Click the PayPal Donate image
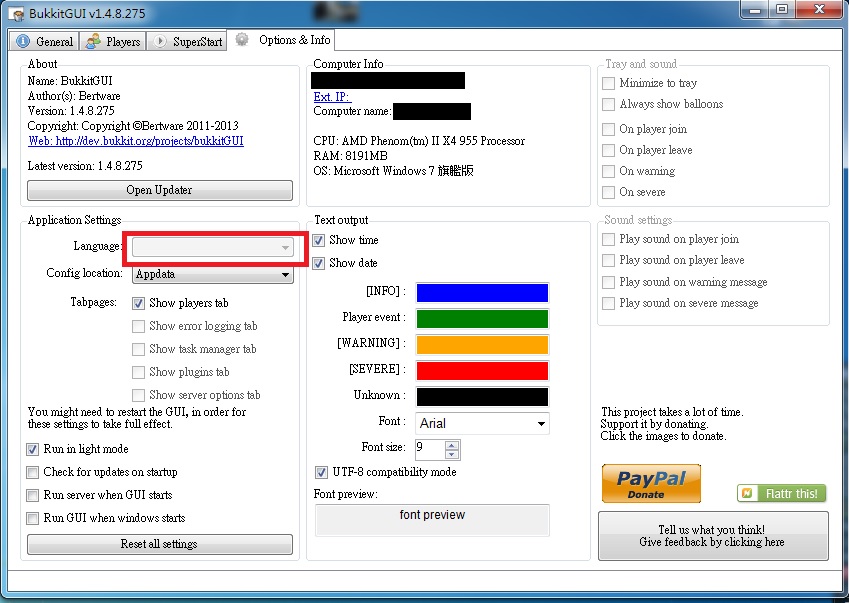 [x=651, y=483]
